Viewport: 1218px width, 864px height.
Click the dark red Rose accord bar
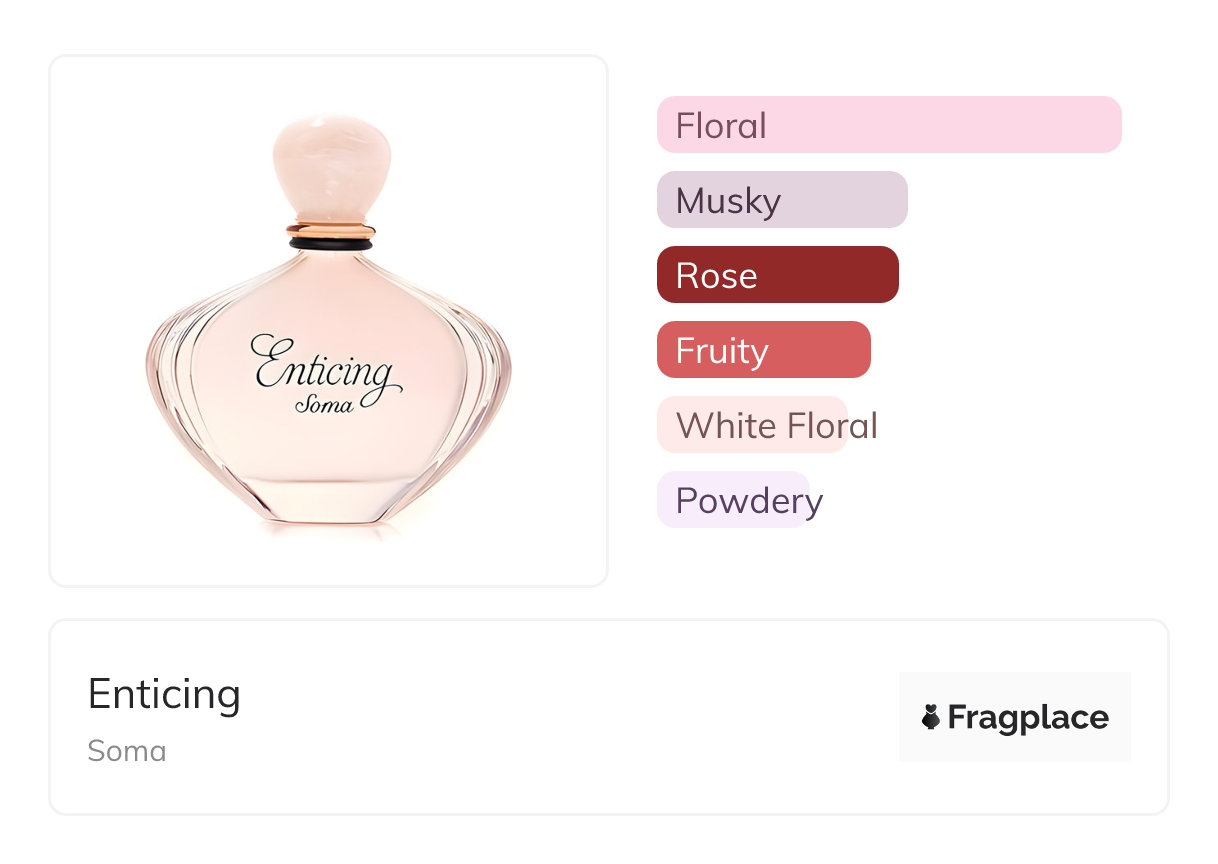click(x=777, y=275)
